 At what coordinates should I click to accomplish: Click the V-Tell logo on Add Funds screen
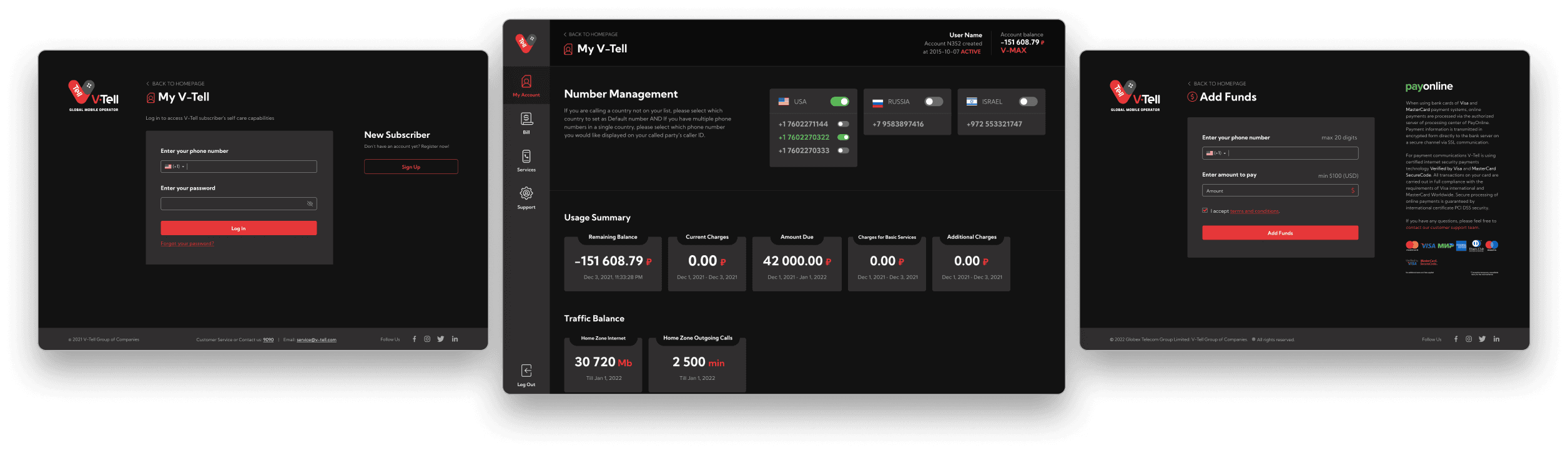pyautogui.click(x=1135, y=95)
